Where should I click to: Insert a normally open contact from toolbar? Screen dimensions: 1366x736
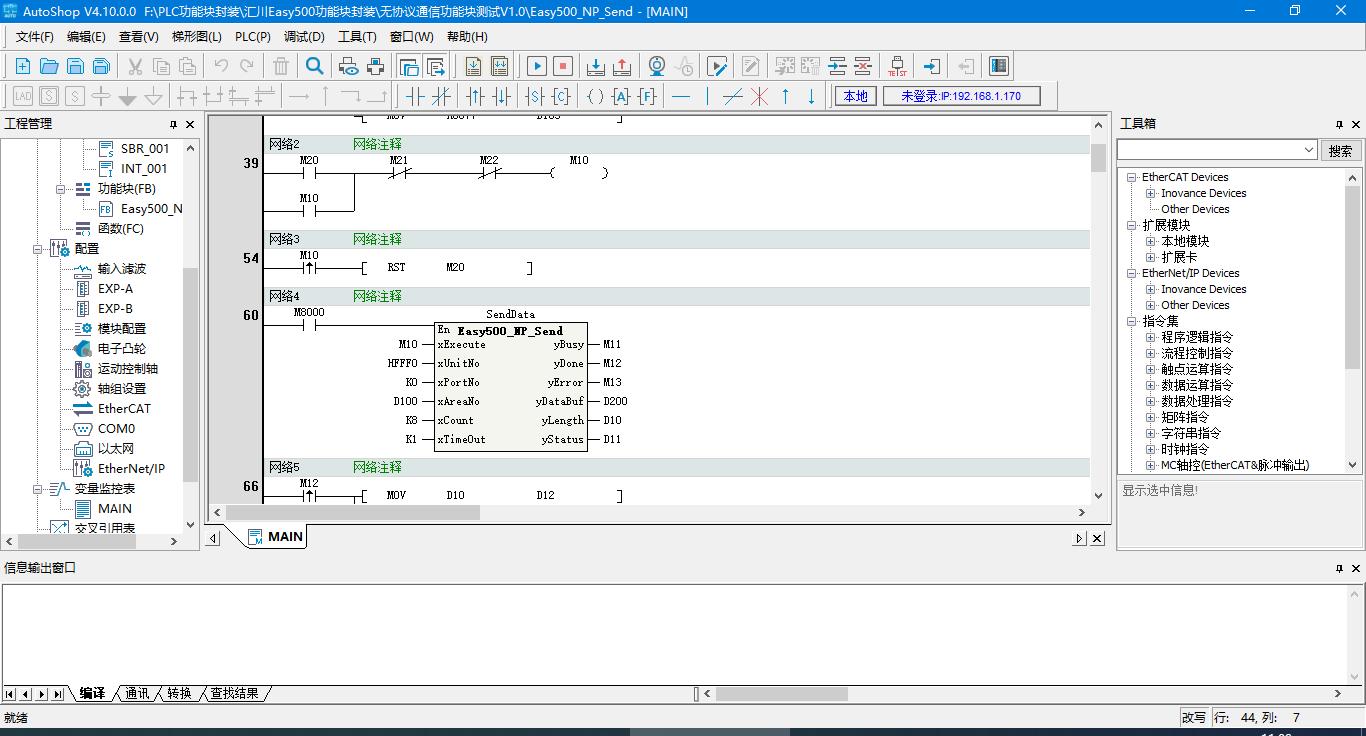click(x=414, y=96)
